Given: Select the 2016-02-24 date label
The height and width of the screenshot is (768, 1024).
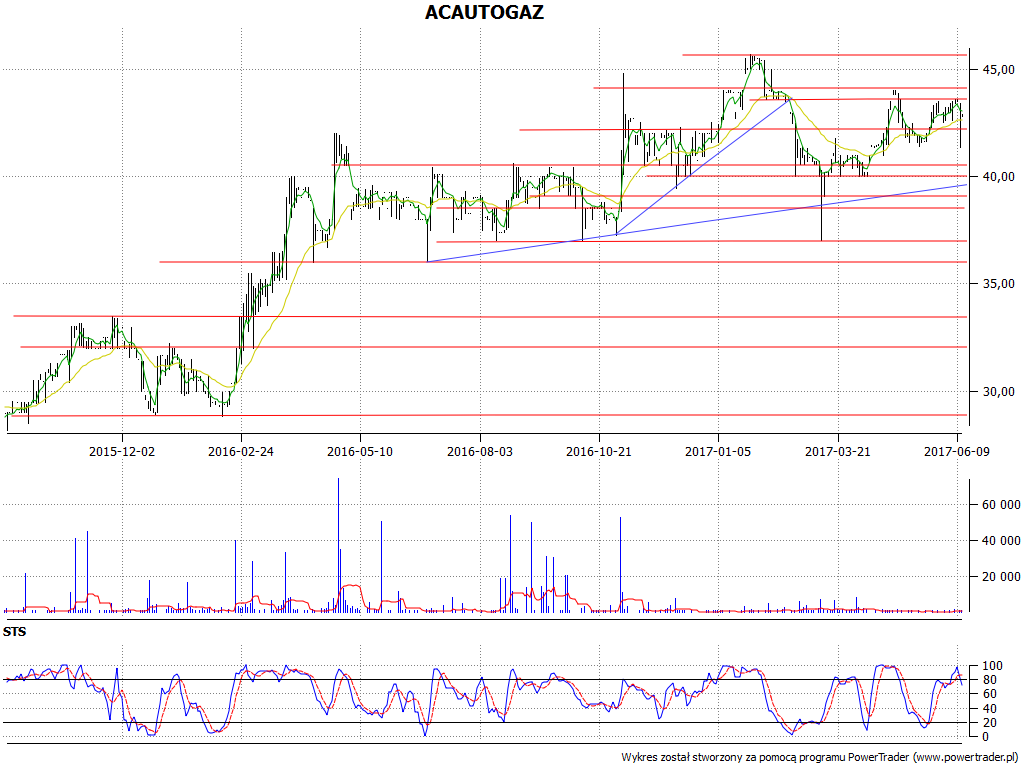Looking at the screenshot, I should [x=241, y=451].
